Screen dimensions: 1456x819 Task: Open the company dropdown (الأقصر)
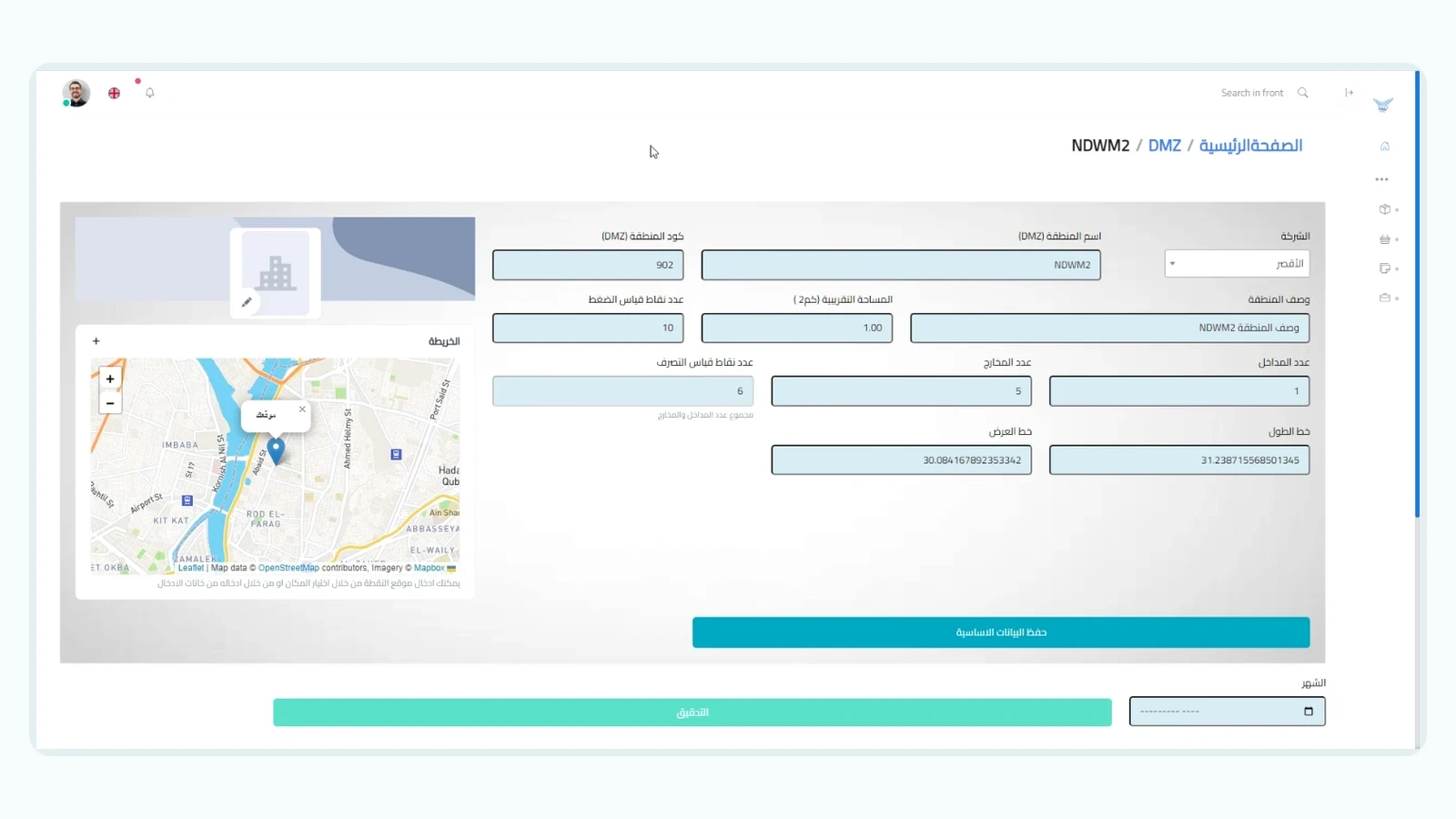[1237, 264]
